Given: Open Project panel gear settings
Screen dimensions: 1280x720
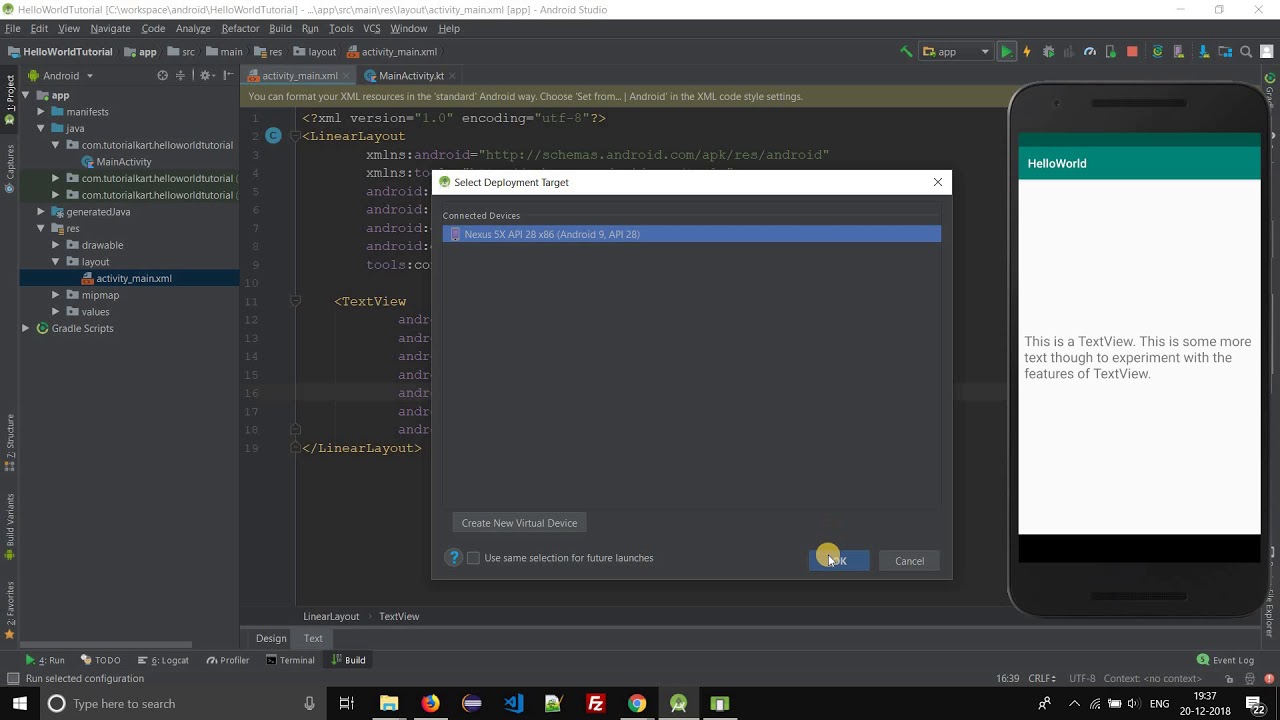Looking at the screenshot, I should 205,75.
